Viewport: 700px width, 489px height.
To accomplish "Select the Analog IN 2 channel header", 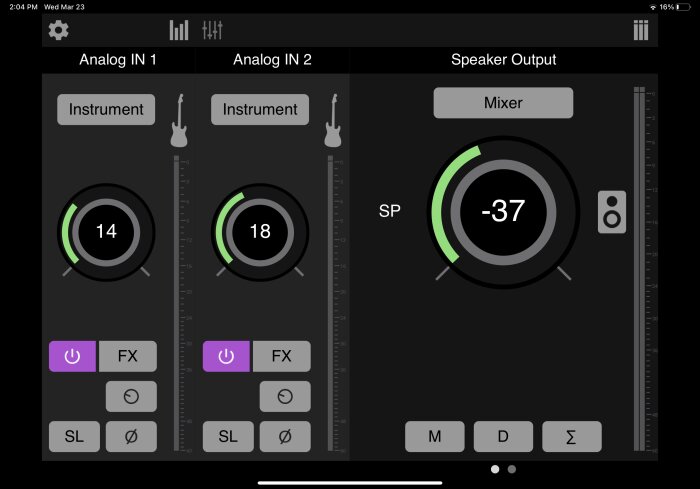I will (x=272, y=60).
